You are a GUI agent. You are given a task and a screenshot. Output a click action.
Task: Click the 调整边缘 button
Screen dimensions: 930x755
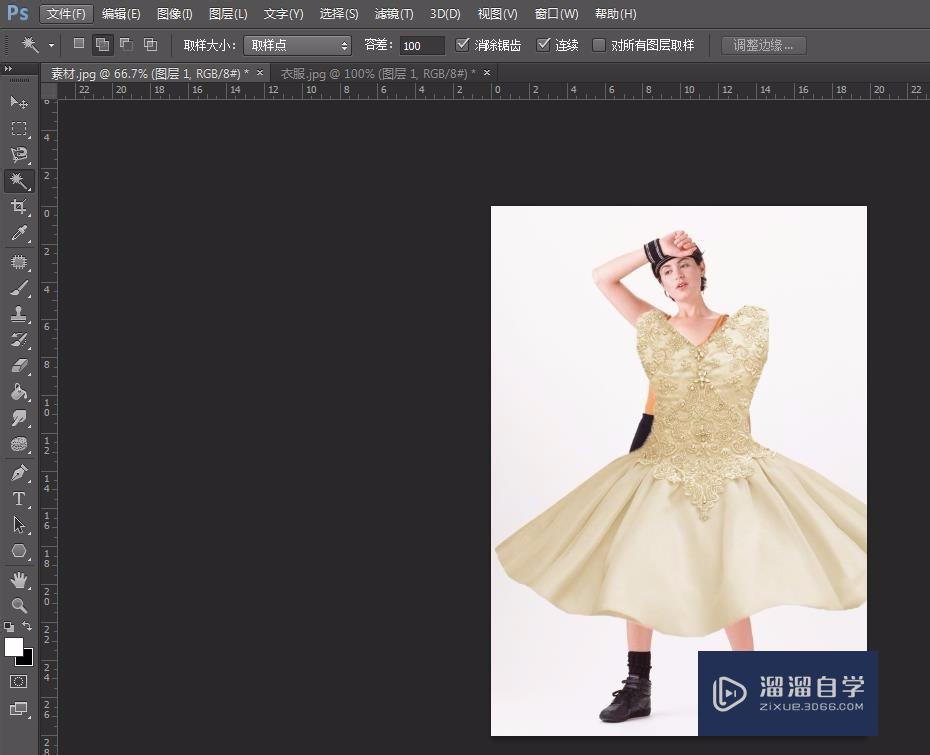click(x=763, y=44)
